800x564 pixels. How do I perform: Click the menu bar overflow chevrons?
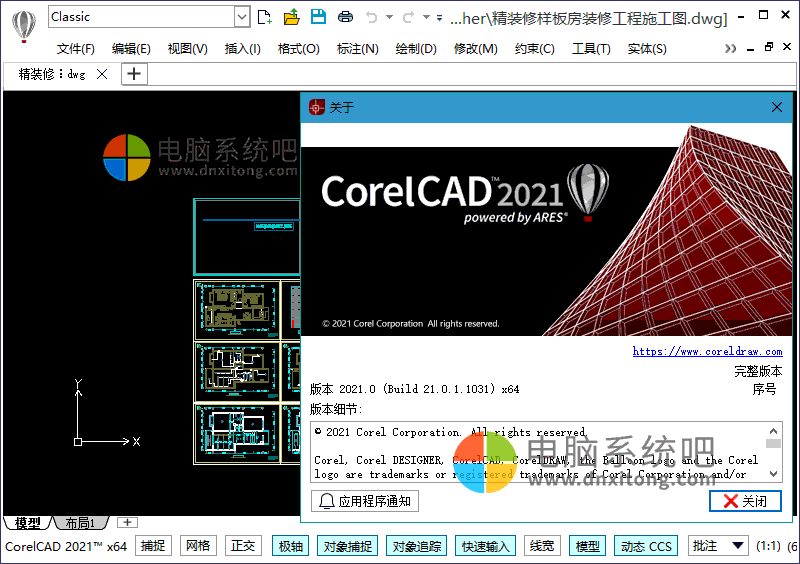pyautogui.click(x=730, y=48)
